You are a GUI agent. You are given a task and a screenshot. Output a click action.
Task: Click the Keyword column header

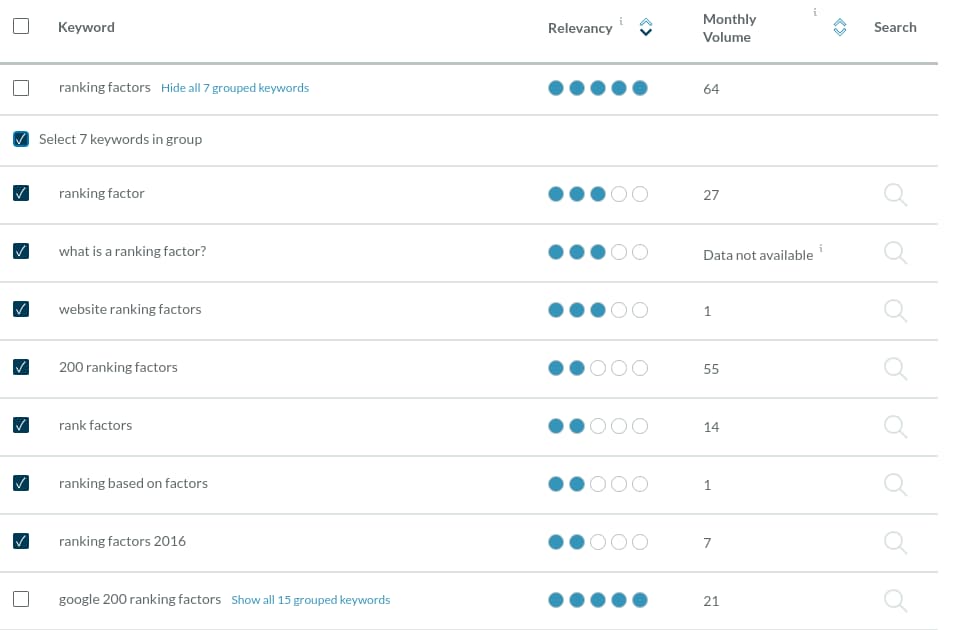pyautogui.click(x=86, y=27)
